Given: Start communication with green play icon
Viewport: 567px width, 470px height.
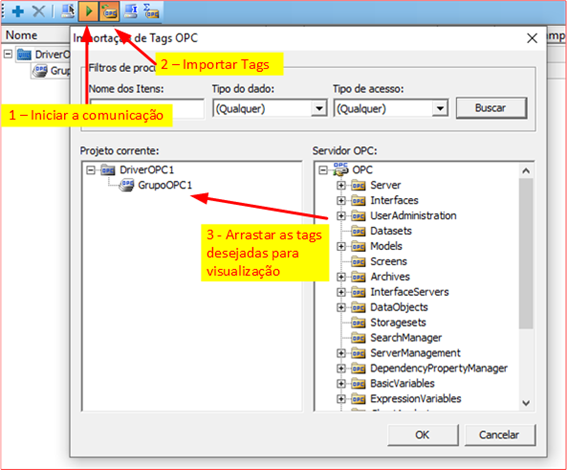Looking at the screenshot, I should click(x=88, y=12).
